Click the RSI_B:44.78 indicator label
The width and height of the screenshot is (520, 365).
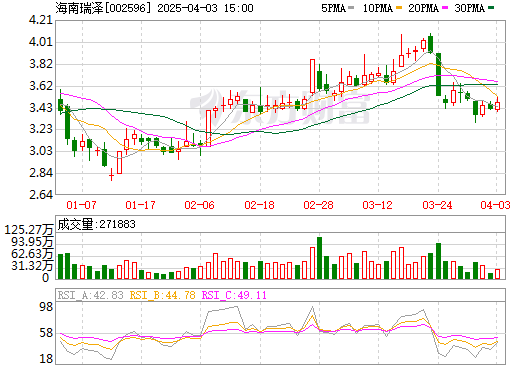162,295
